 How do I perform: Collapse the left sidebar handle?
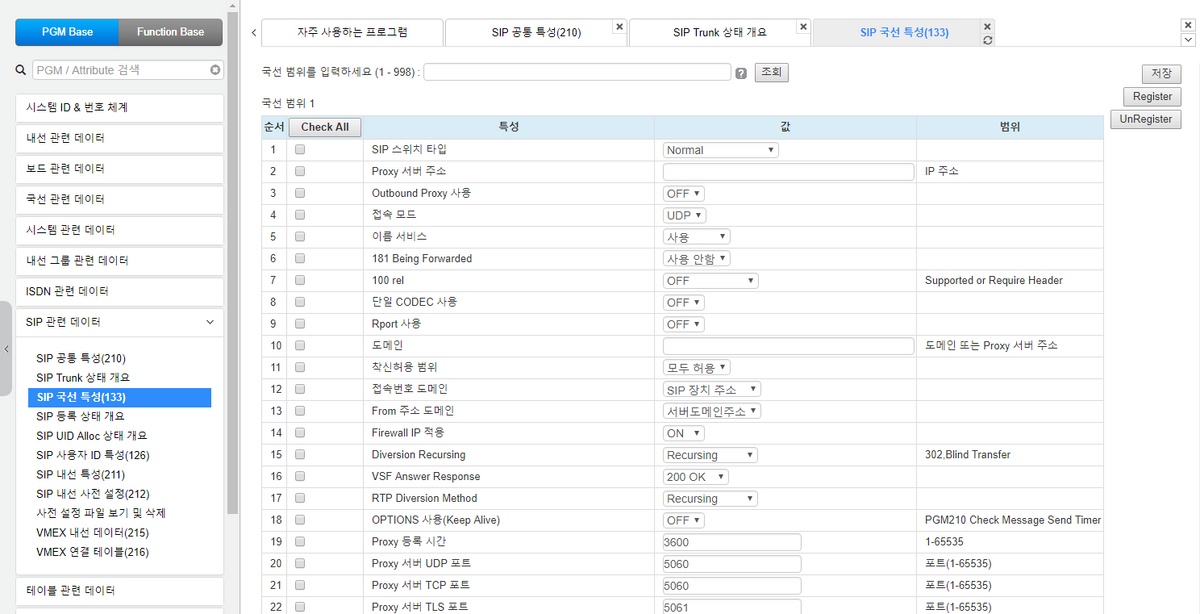(x=5, y=349)
